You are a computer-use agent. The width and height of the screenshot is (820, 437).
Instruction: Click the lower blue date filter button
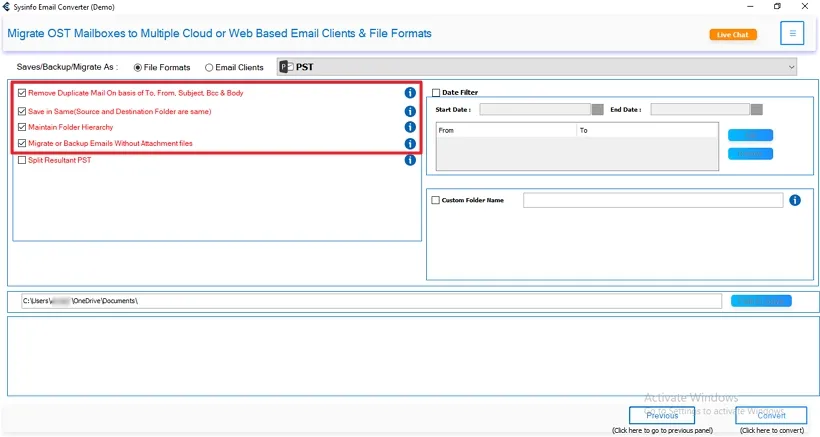(750, 154)
